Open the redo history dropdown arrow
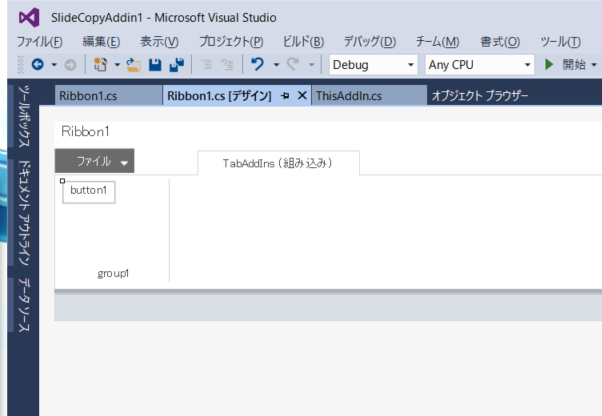602x416 pixels. 311,64
